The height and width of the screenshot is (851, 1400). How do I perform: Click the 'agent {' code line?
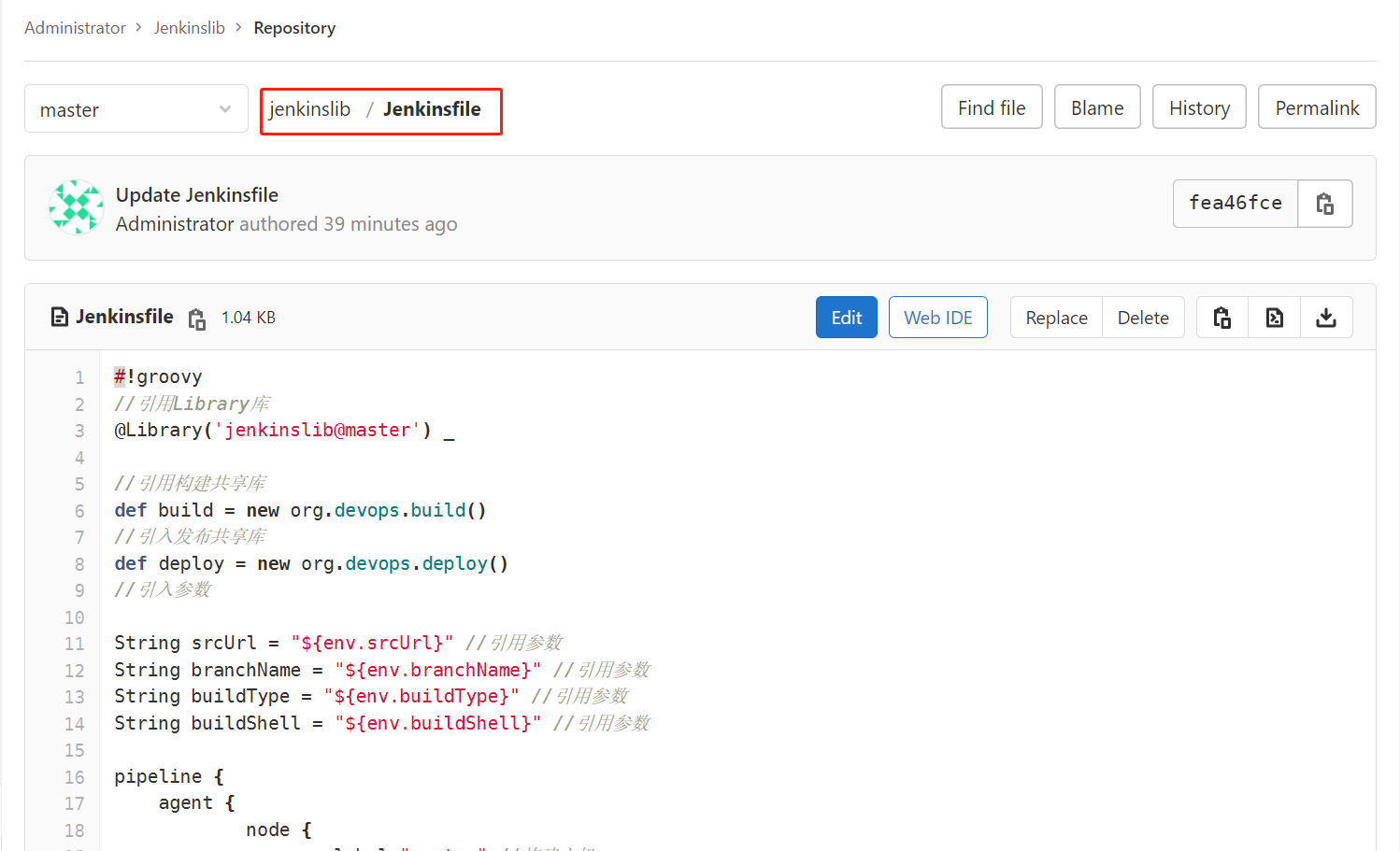(196, 802)
